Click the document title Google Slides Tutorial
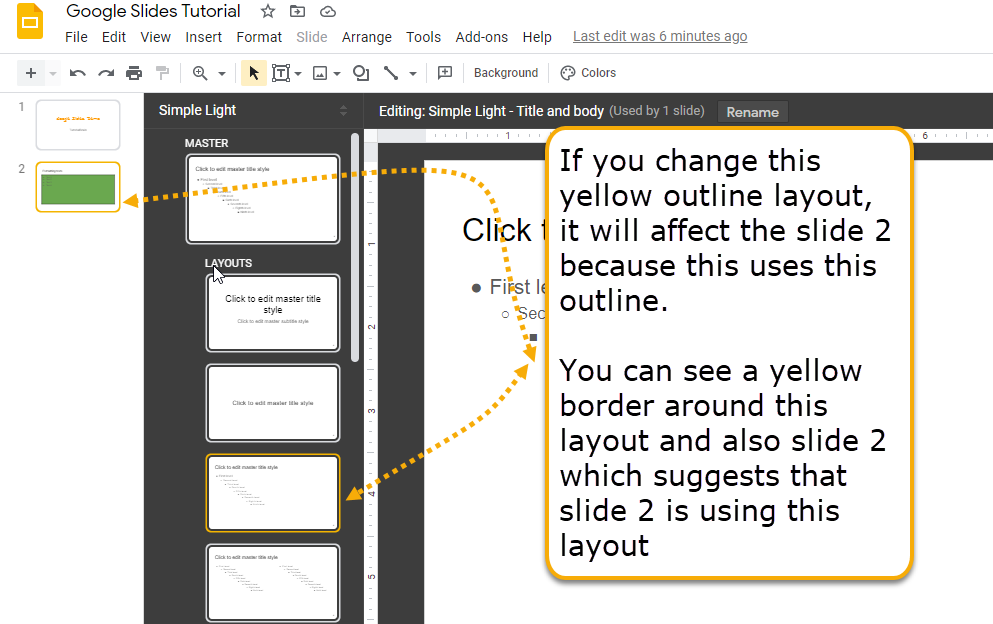This screenshot has width=993, height=624. pos(153,11)
